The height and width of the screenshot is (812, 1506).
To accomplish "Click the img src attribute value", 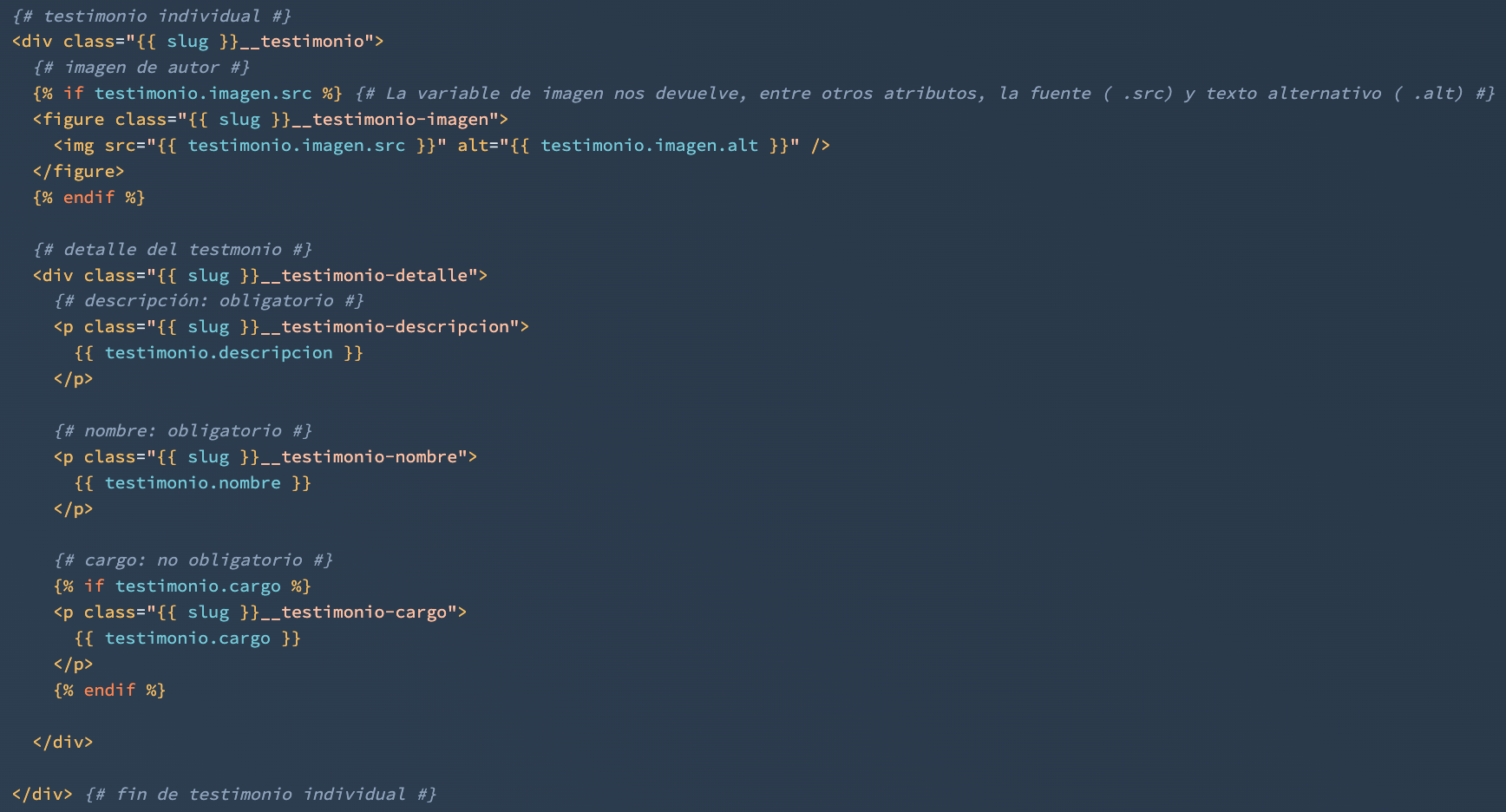I will pos(296,146).
